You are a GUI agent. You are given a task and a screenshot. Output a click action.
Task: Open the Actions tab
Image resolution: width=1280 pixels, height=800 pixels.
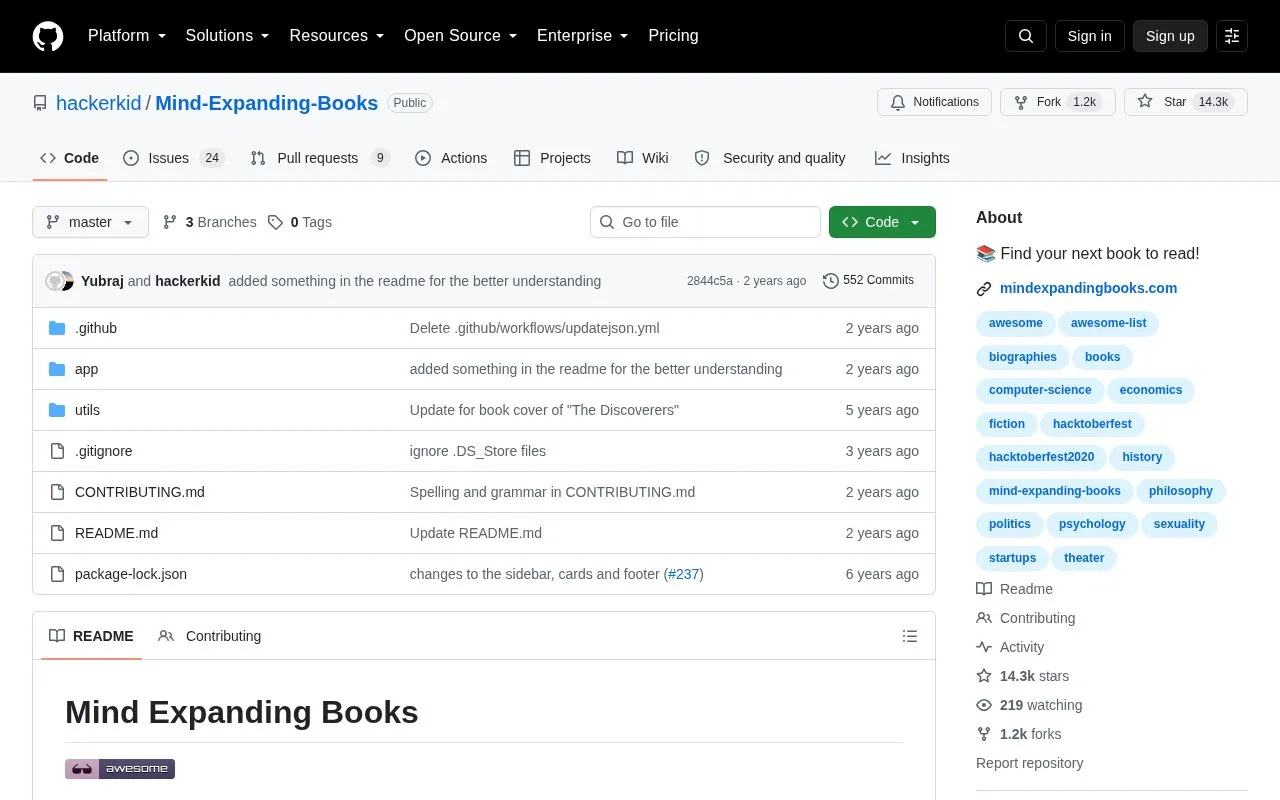pos(451,158)
